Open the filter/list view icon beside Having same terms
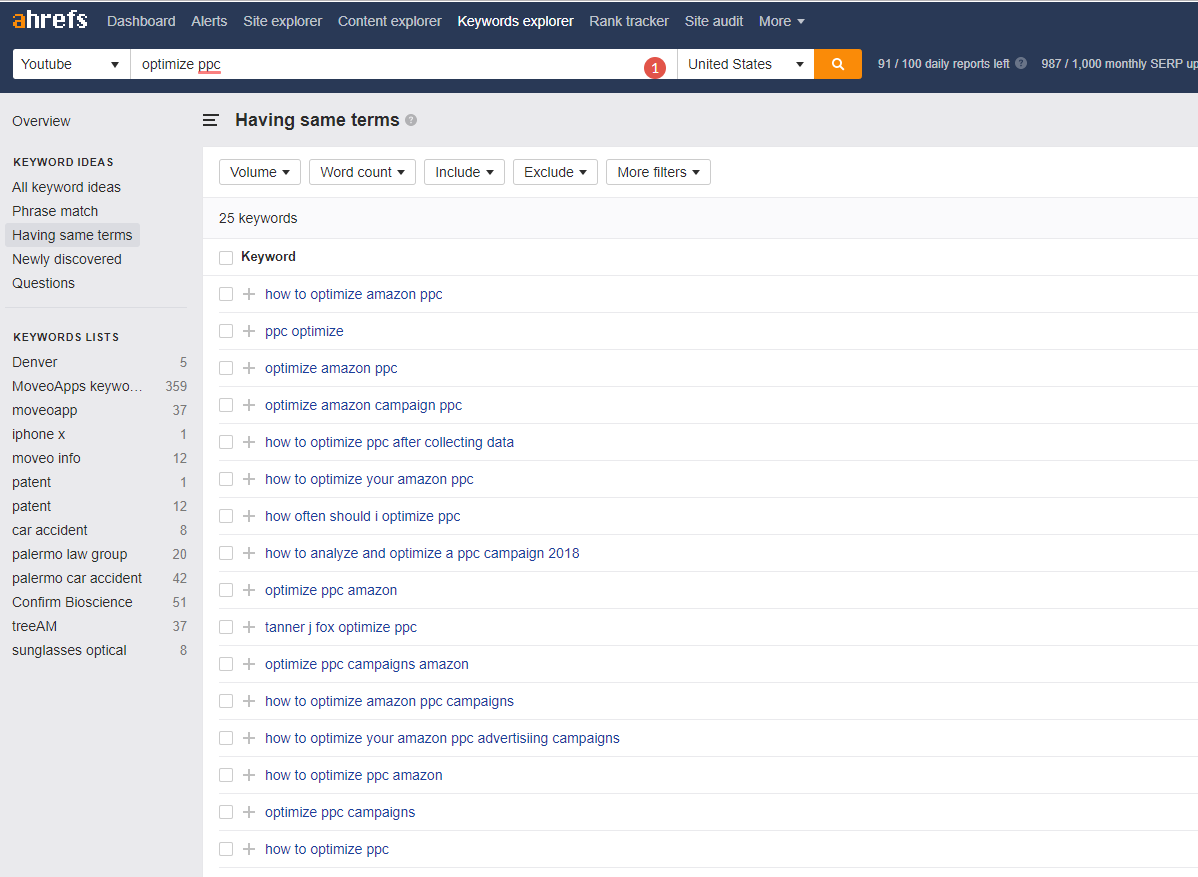Screen dimensions: 1198x877 click(211, 119)
